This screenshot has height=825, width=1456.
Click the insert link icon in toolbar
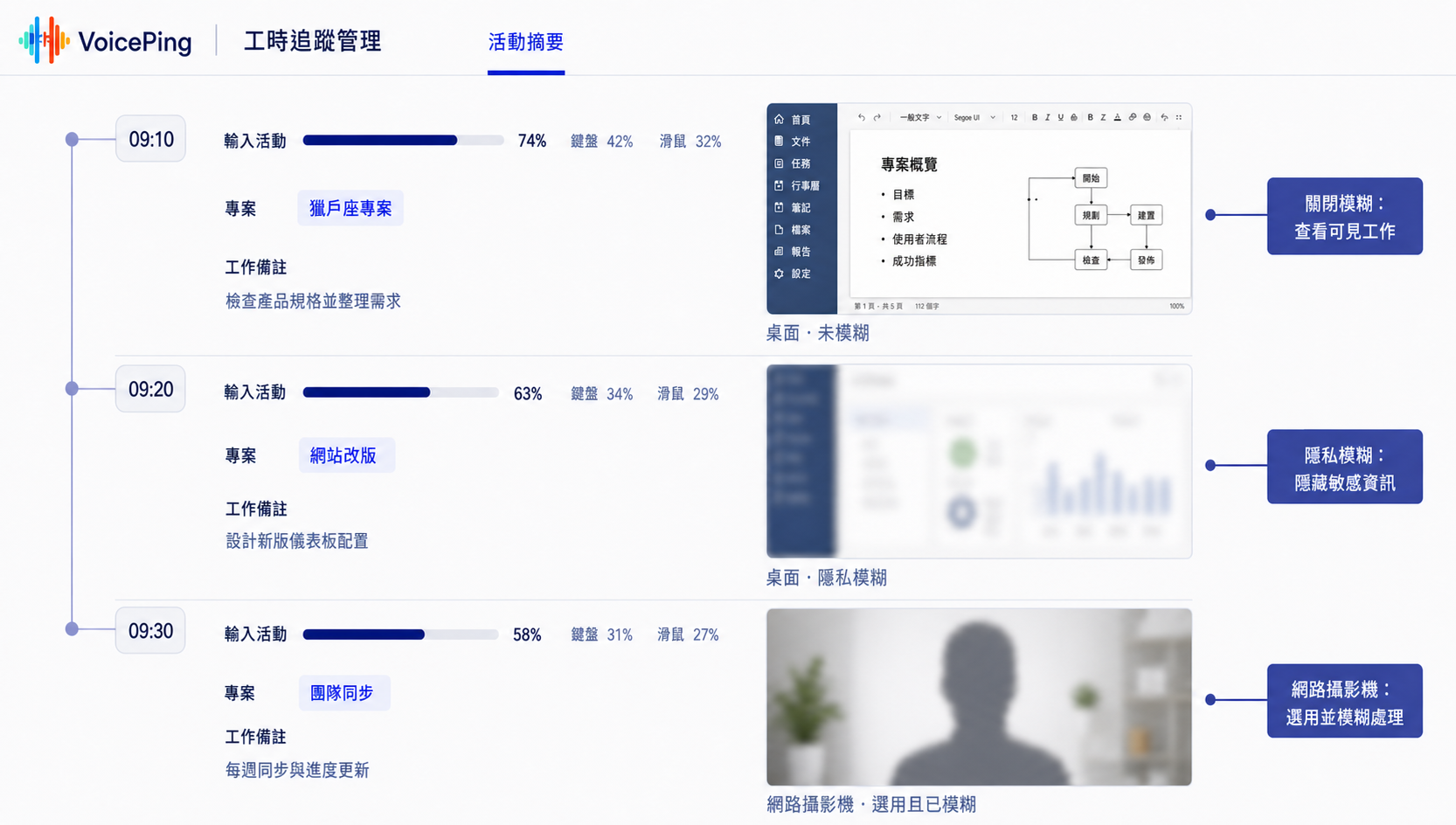[1133, 117]
